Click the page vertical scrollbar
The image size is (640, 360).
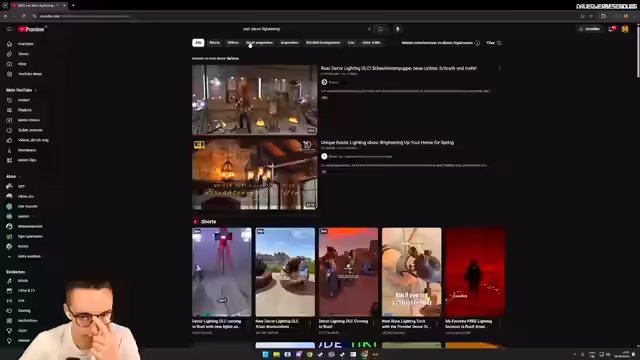(x=638, y=51)
